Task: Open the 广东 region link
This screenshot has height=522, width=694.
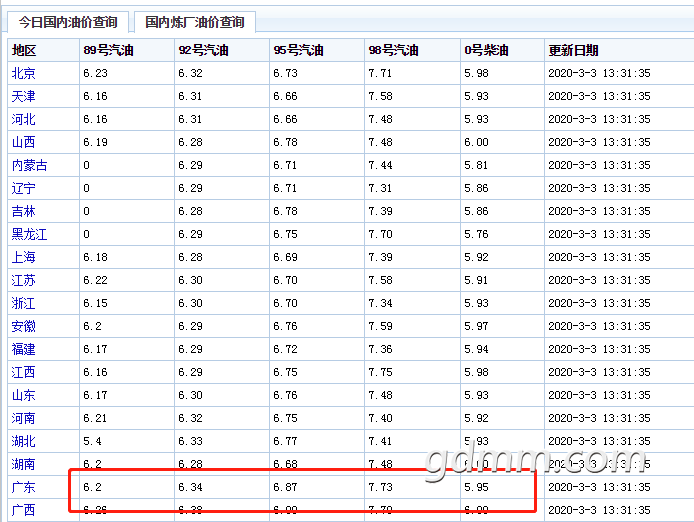Action: click(23, 487)
